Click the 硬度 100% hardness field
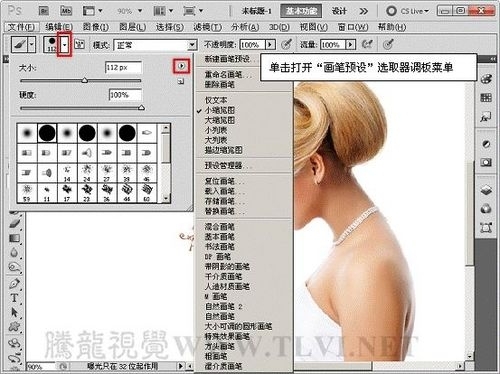The image size is (500, 374). (125, 95)
